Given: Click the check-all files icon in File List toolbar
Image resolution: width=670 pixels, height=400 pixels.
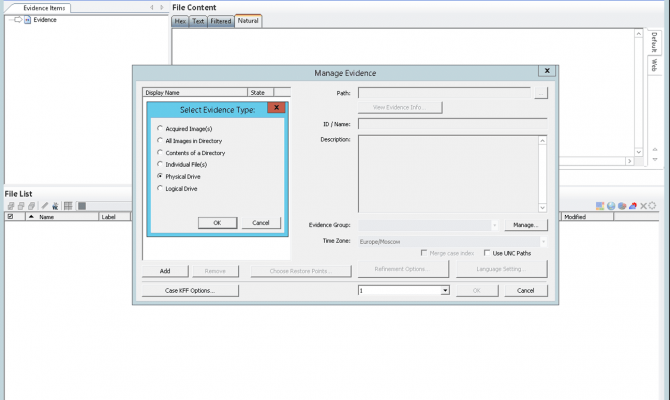Looking at the screenshot, I should [x=11, y=206].
